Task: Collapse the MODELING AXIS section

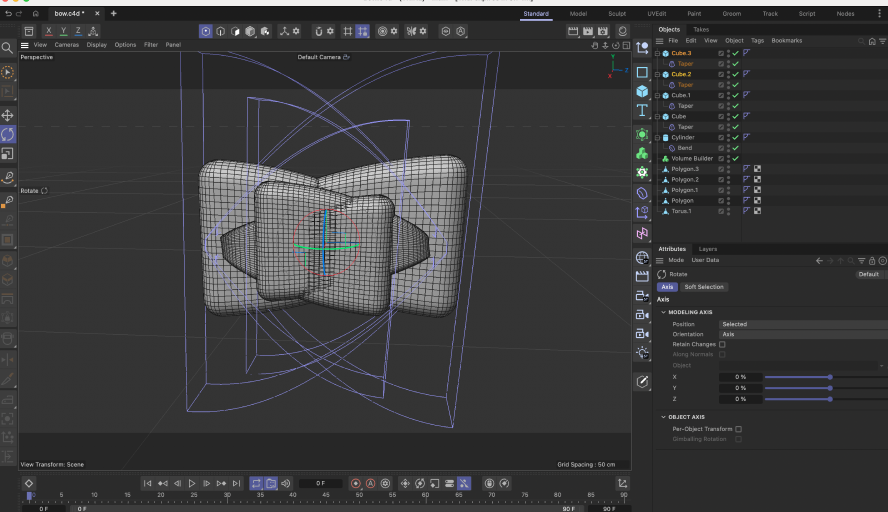Action: click(x=662, y=312)
